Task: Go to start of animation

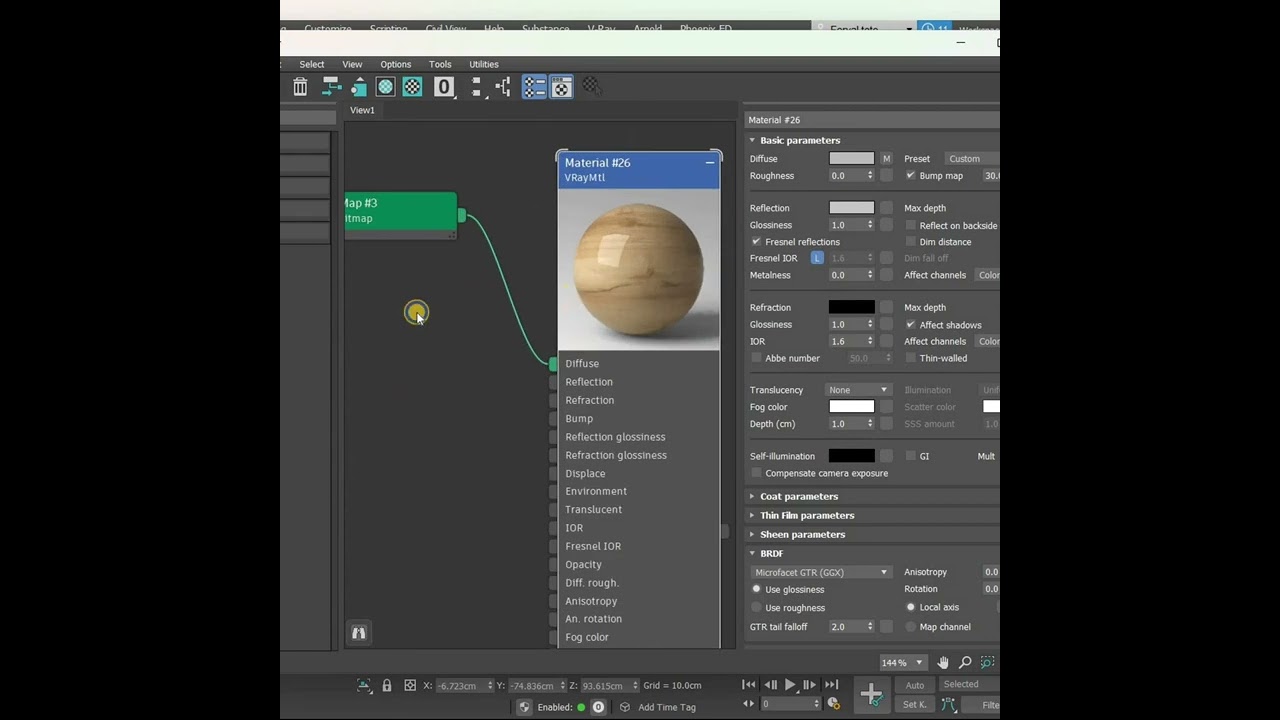Action: coord(749,685)
